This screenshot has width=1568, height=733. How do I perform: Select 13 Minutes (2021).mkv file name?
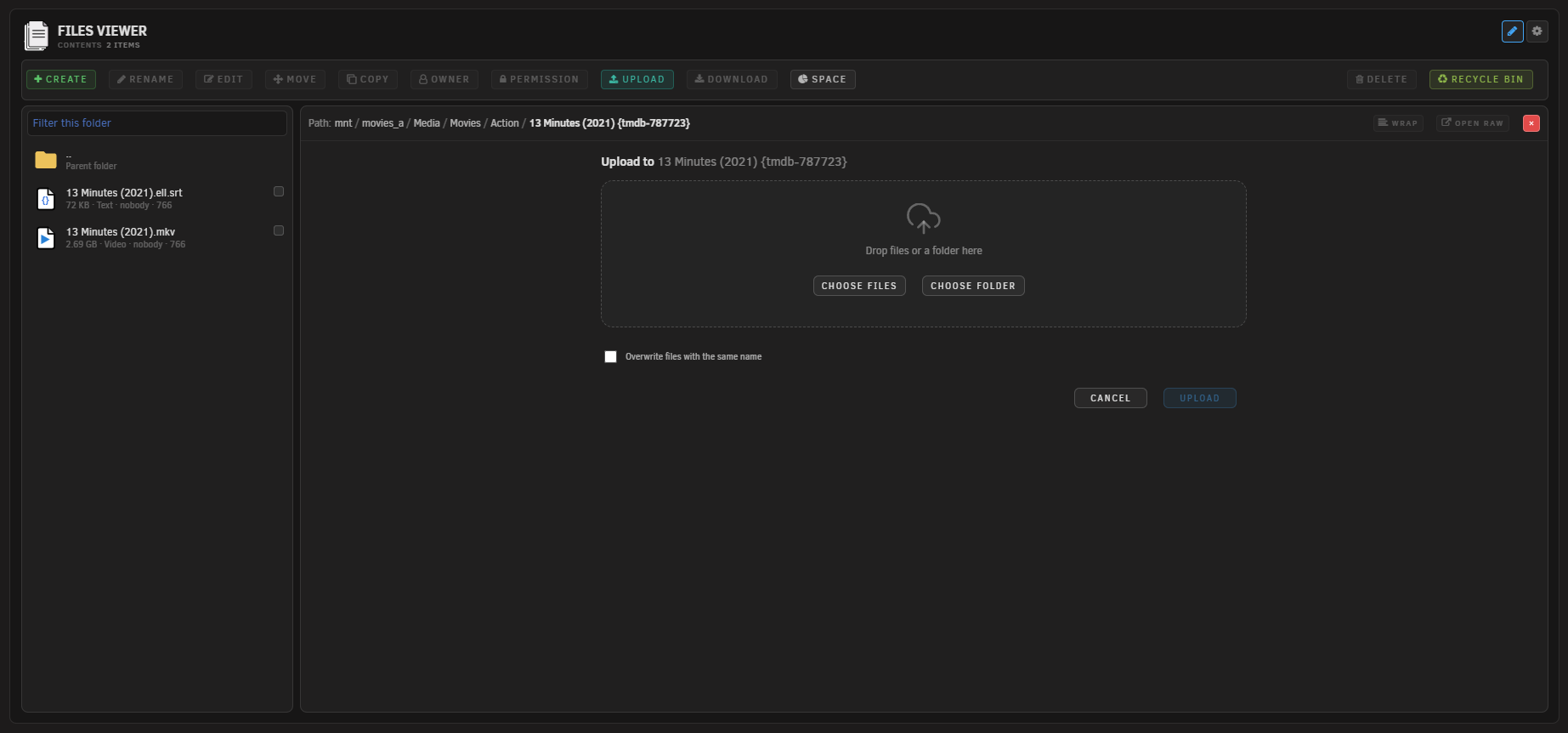tap(121, 232)
